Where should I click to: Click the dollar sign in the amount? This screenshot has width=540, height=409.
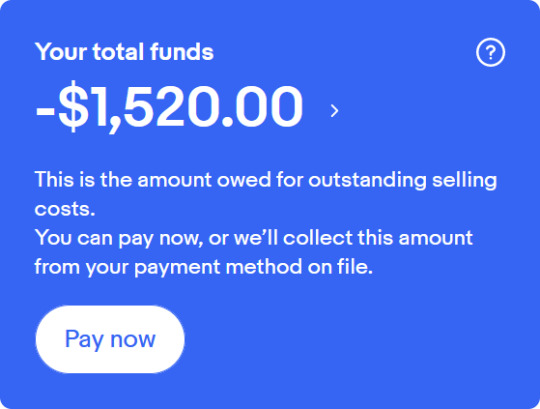click(73, 106)
